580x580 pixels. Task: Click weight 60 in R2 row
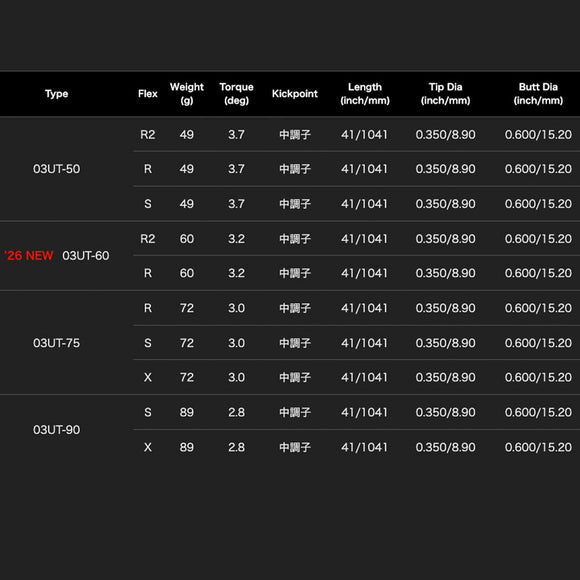coord(187,239)
